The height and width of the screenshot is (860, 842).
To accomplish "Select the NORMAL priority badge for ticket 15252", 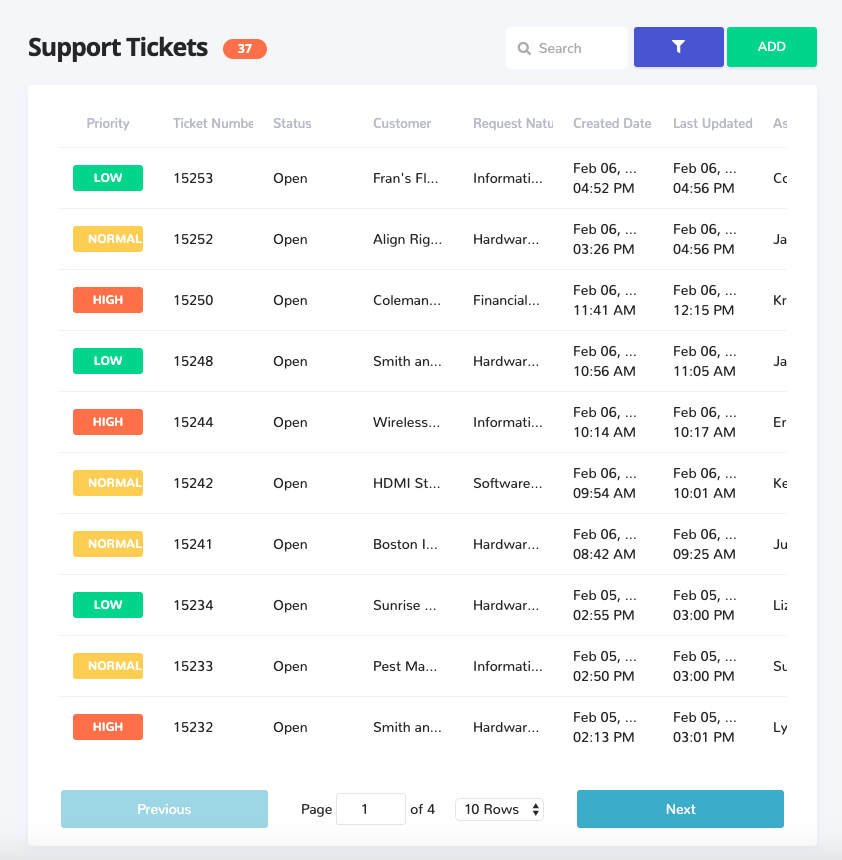I will (108, 239).
